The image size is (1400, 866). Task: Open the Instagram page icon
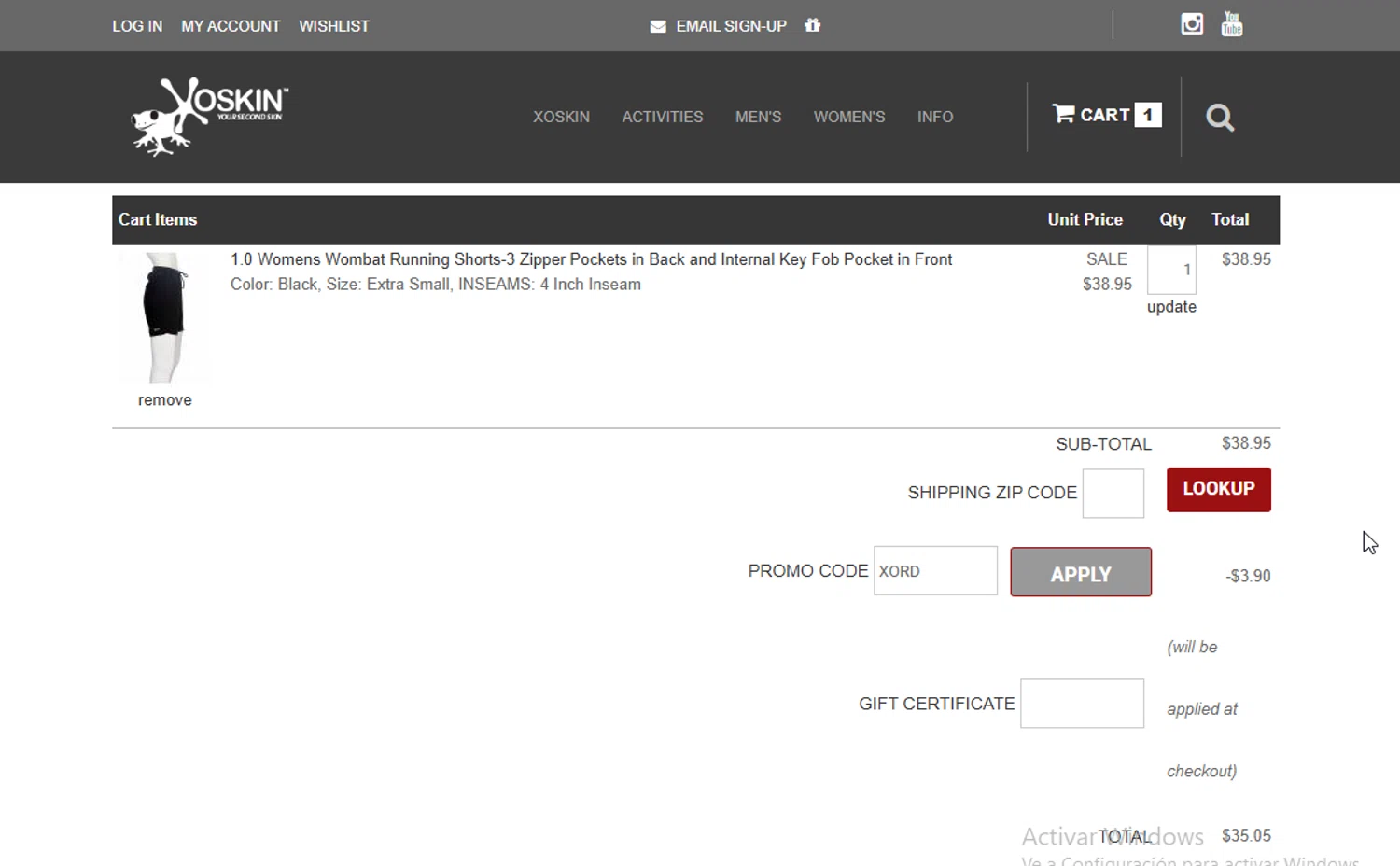[1192, 24]
